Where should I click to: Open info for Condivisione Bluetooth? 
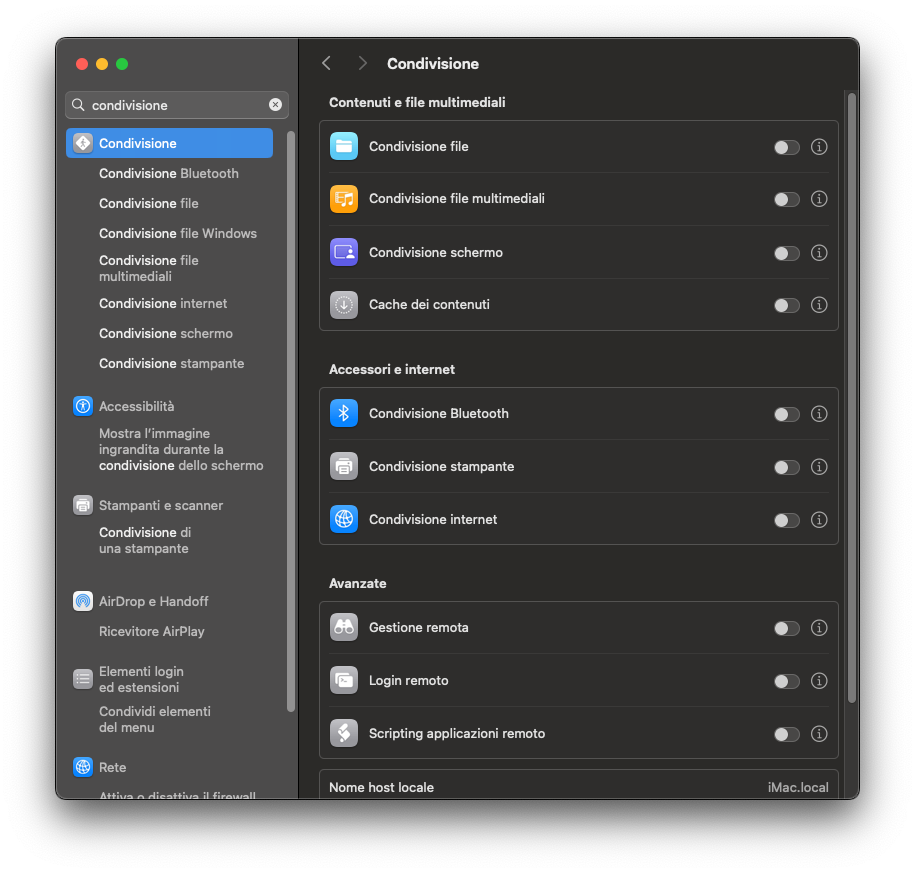pos(819,414)
